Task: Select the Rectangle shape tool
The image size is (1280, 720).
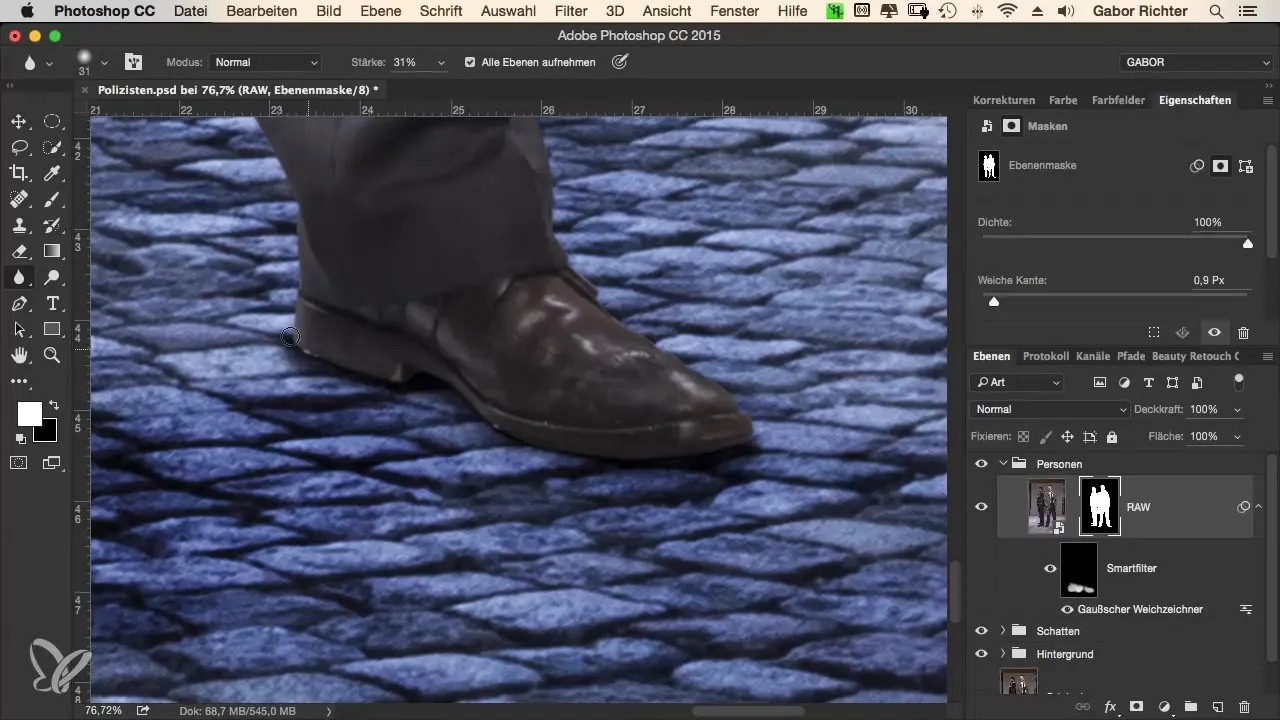Action: (x=52, y=329)
